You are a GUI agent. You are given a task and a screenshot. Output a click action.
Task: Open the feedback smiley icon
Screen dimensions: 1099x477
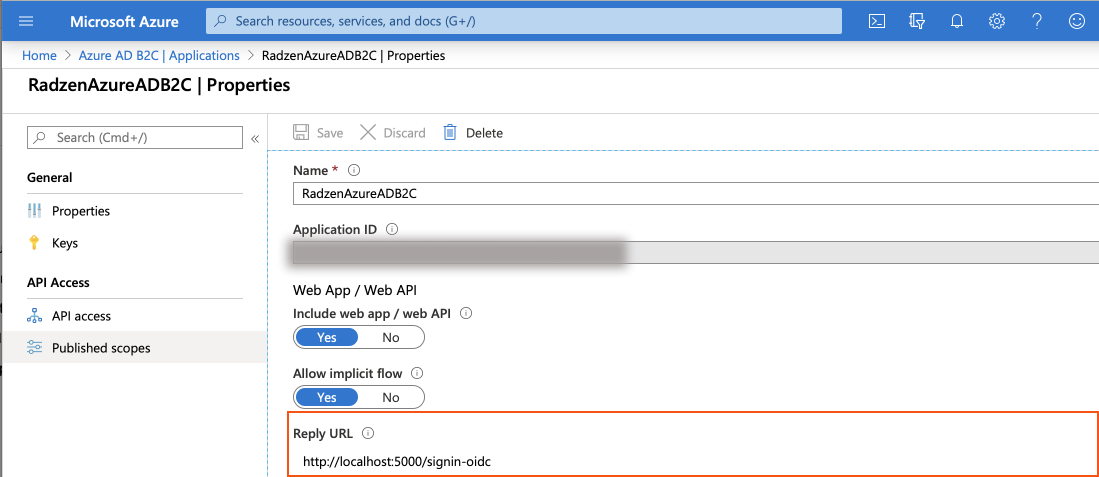point(1077,21)
